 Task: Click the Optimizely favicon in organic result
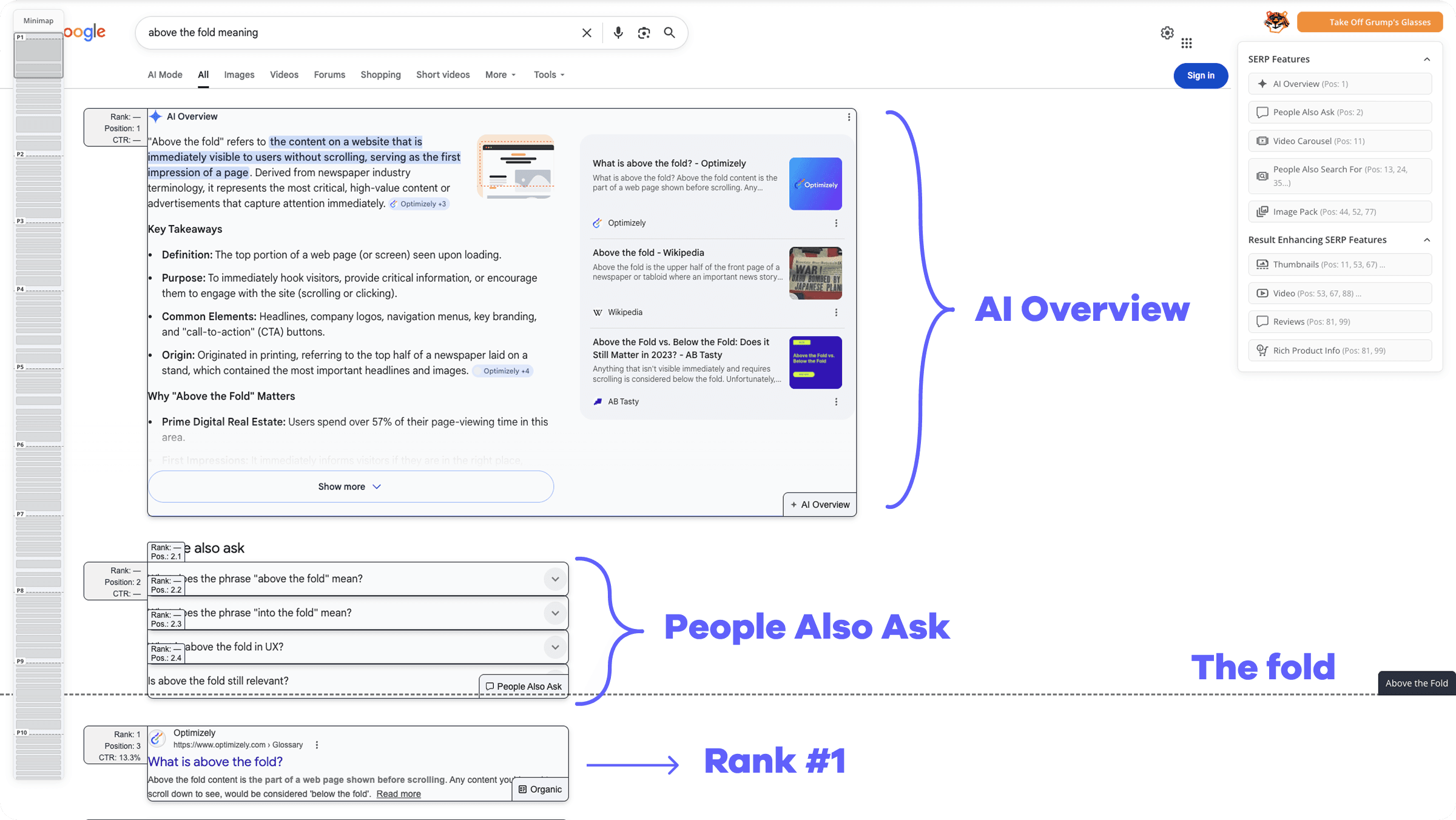pos(158,738)
